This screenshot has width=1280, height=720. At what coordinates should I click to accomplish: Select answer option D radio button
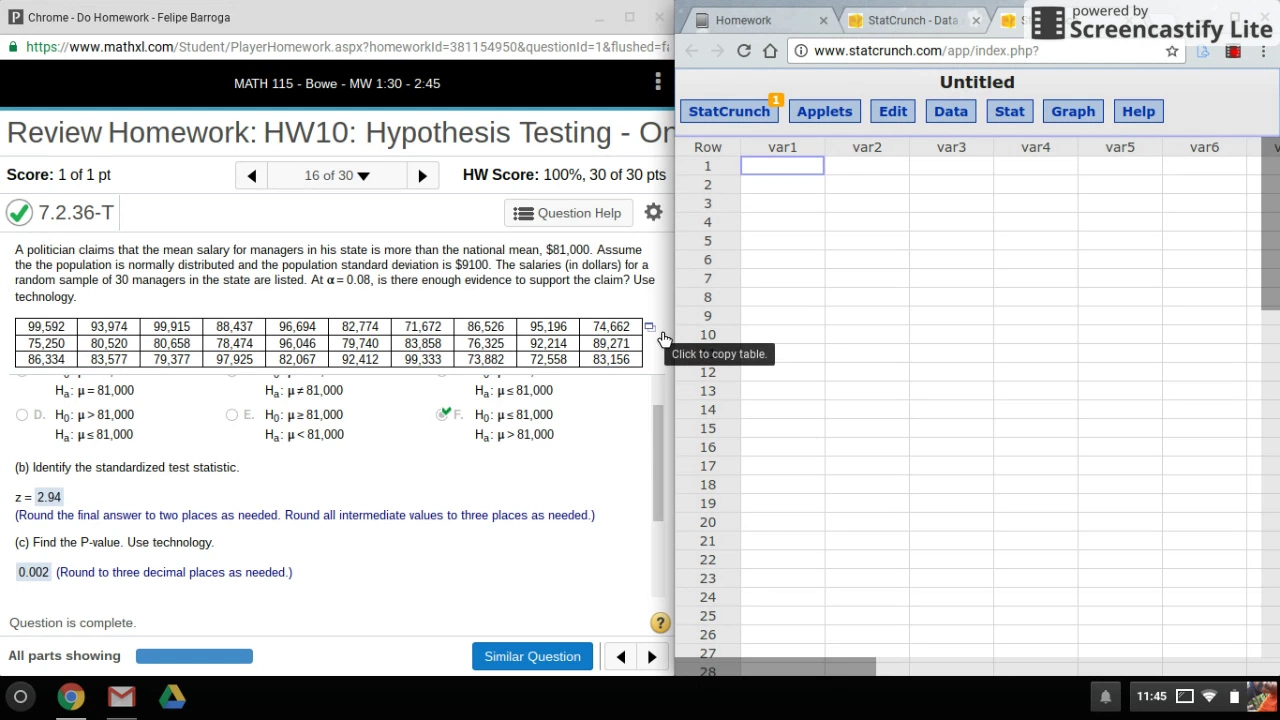pyautogui.click(x=22, y=415)
